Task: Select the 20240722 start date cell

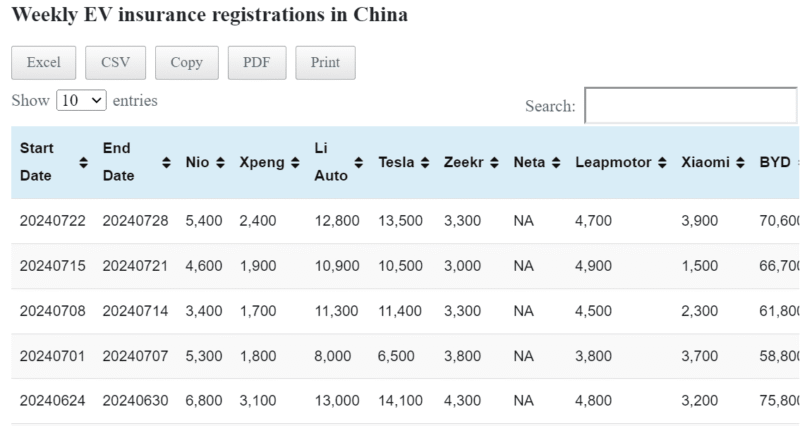Action: (x=52, y=221)
